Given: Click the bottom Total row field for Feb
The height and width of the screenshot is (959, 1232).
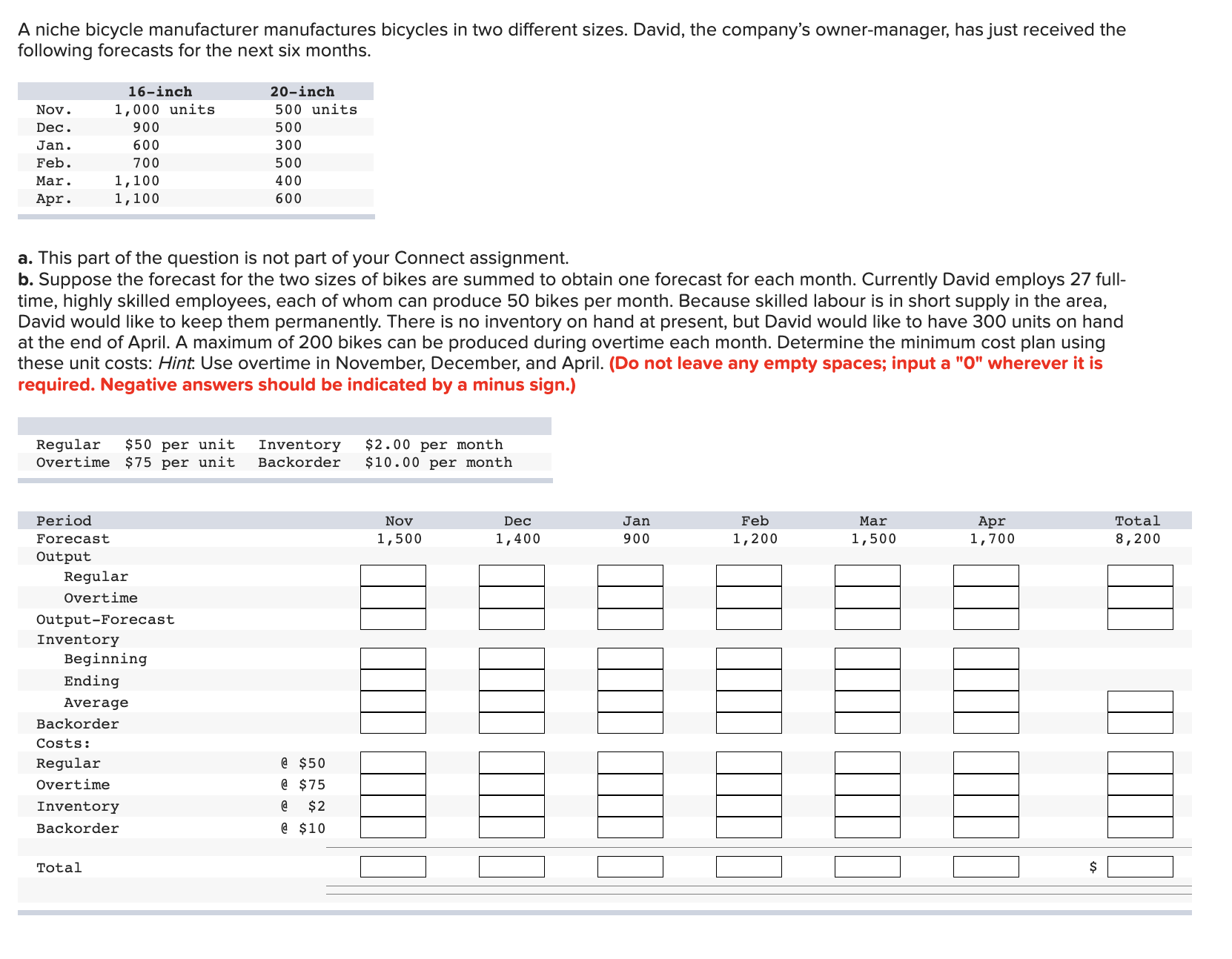Looking at the screenshot, I should [749, 866].
